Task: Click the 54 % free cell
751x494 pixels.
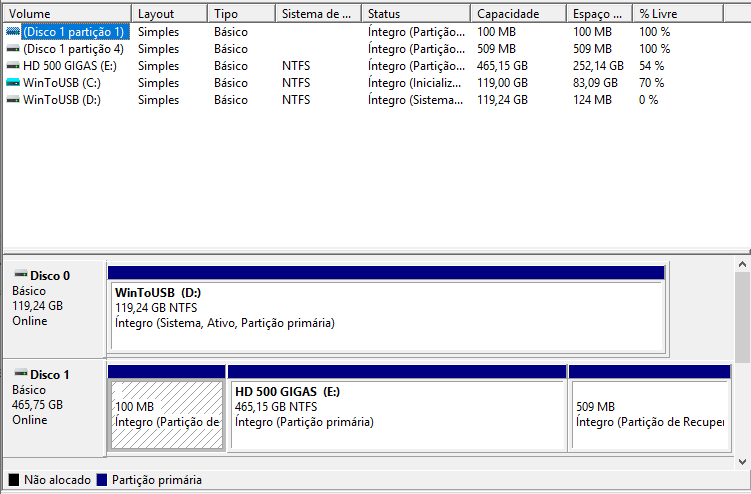Action: pos(651,66)
